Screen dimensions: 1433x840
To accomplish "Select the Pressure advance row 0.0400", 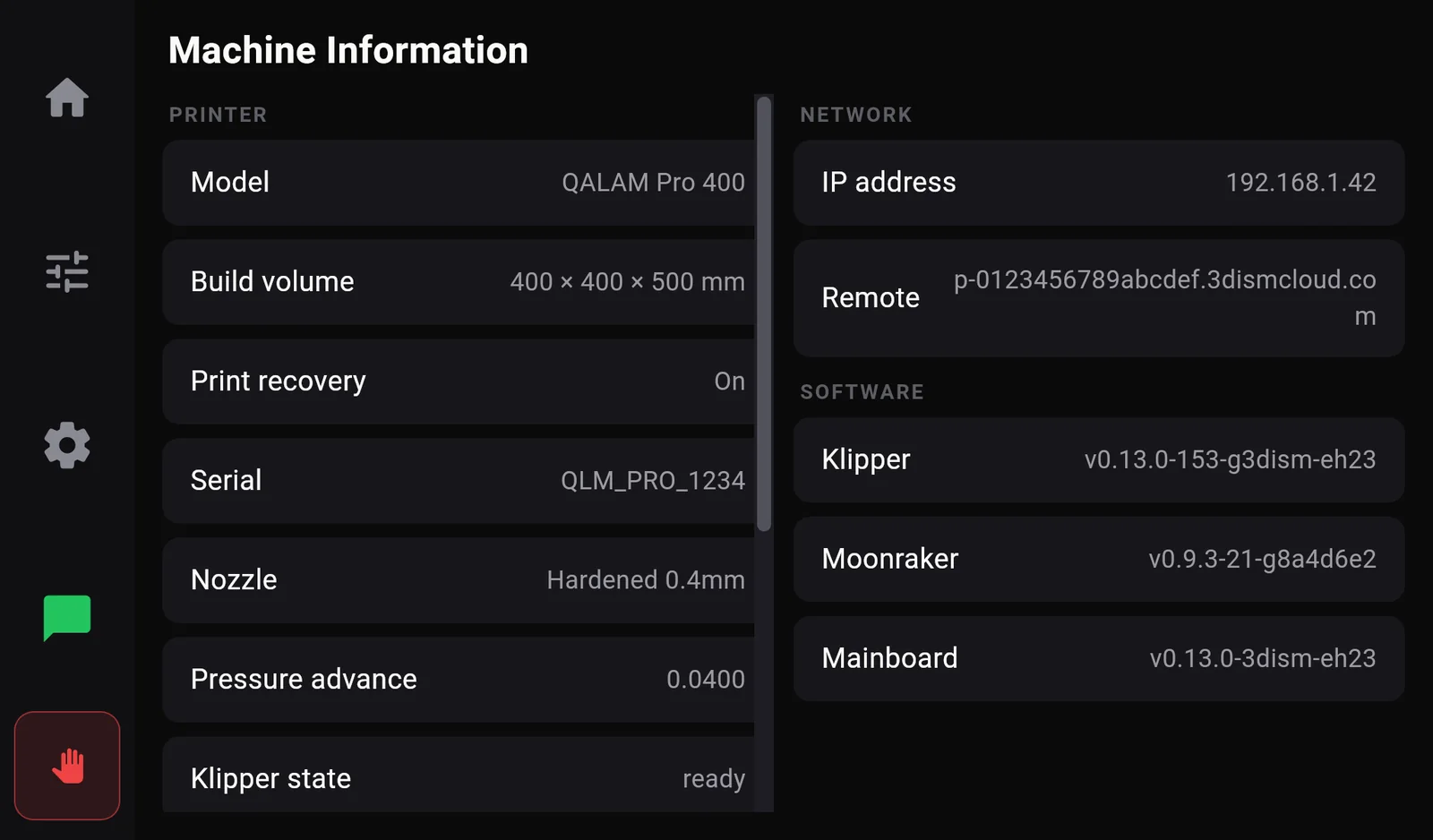I will tap(459, 680).
